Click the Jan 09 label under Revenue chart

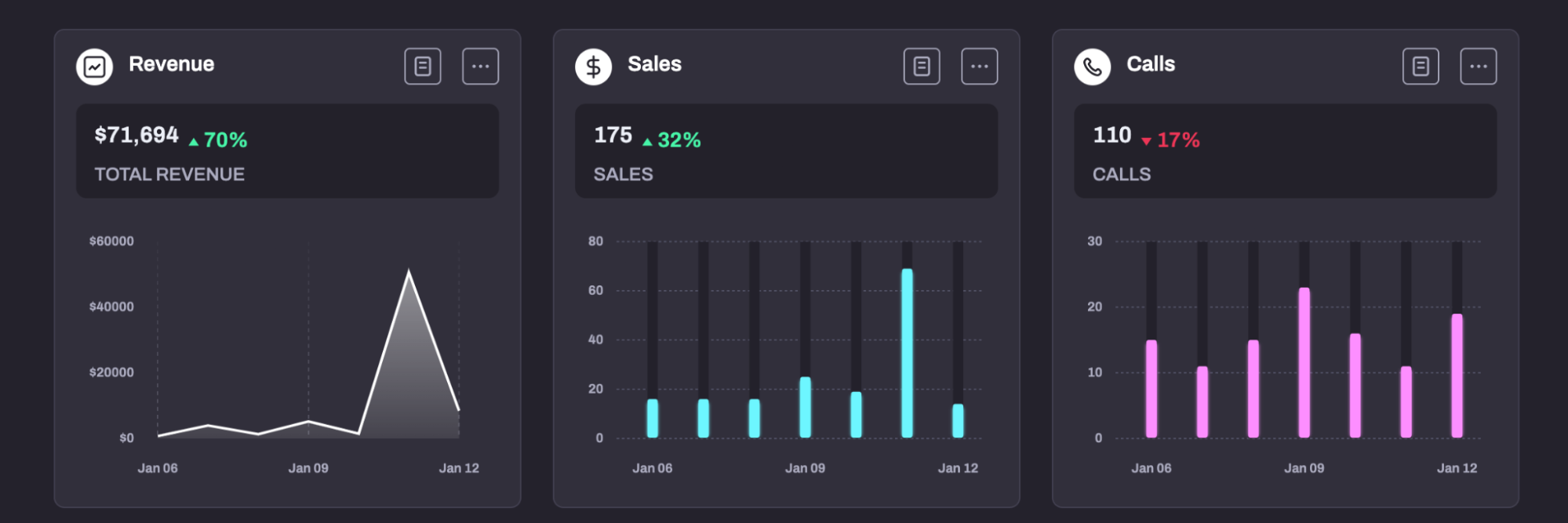(308, 468)
